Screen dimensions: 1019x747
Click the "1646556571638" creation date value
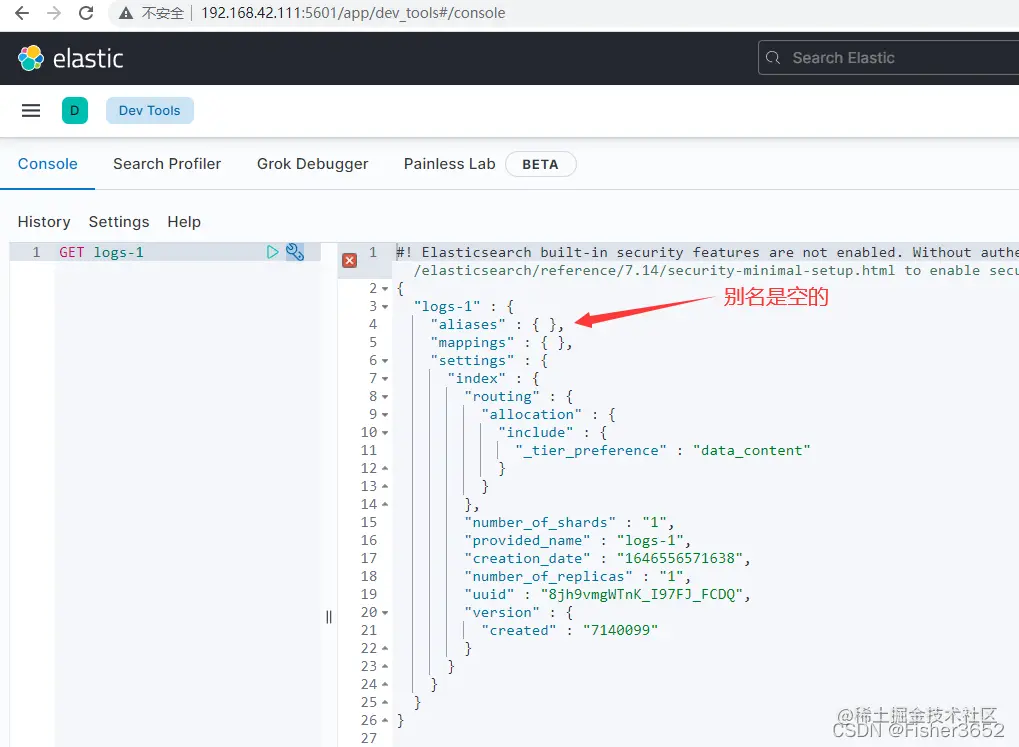pyautogui.click(x=680, y=558)
